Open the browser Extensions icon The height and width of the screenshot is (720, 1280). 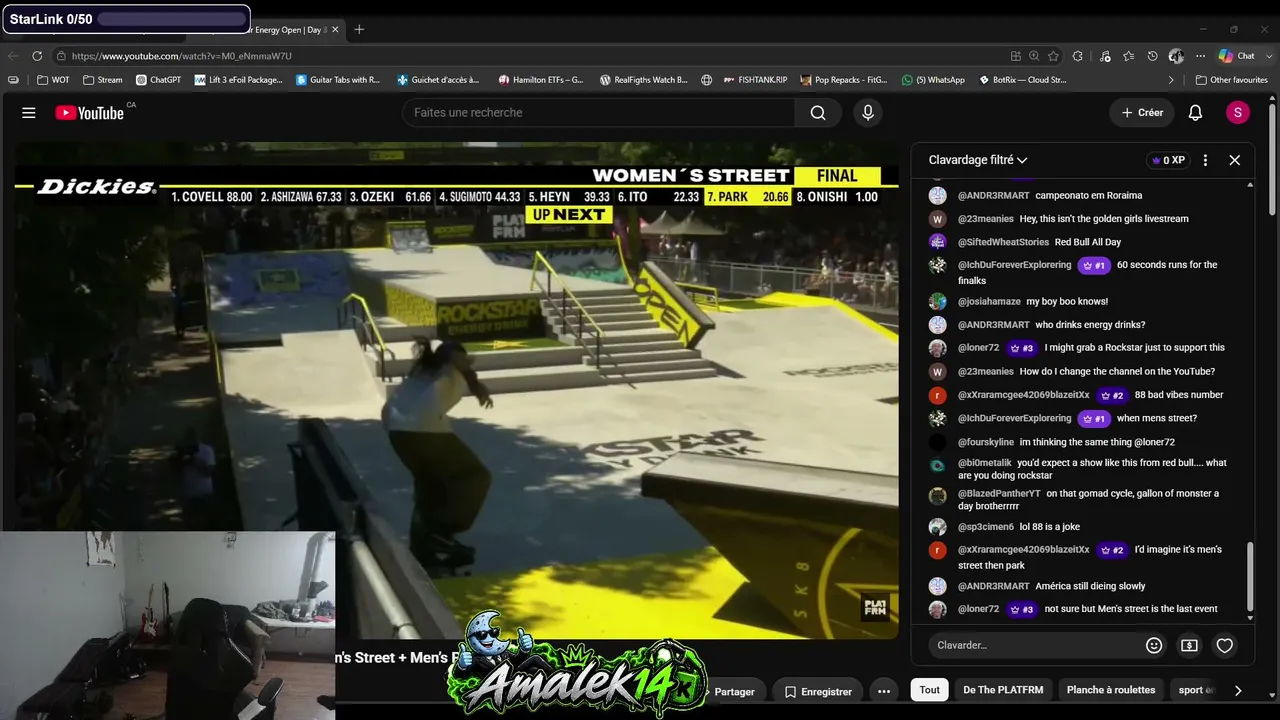click(x=1077, y=56)
